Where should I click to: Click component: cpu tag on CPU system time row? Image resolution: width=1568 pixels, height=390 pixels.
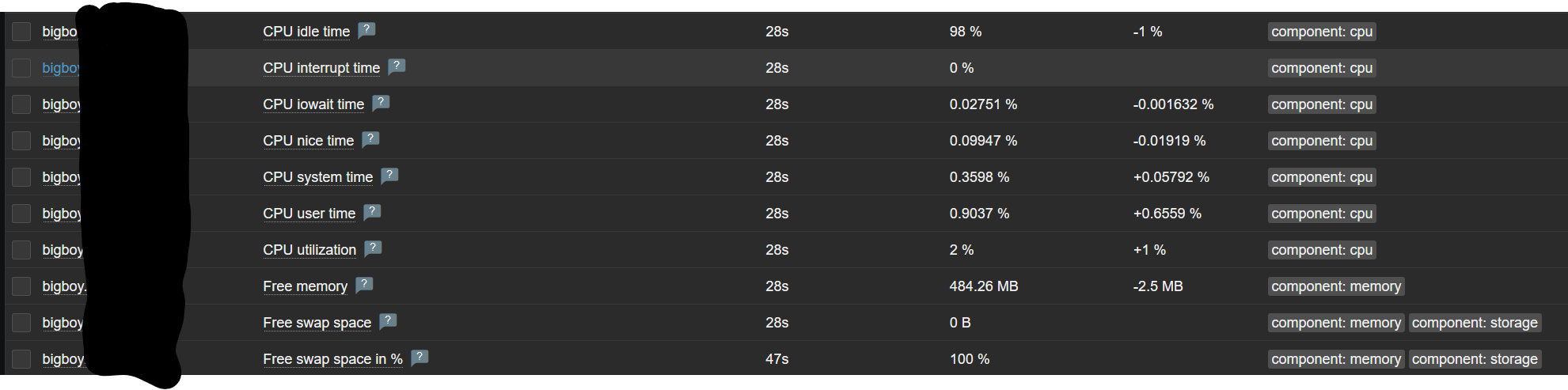click(x=1321, y=177)
